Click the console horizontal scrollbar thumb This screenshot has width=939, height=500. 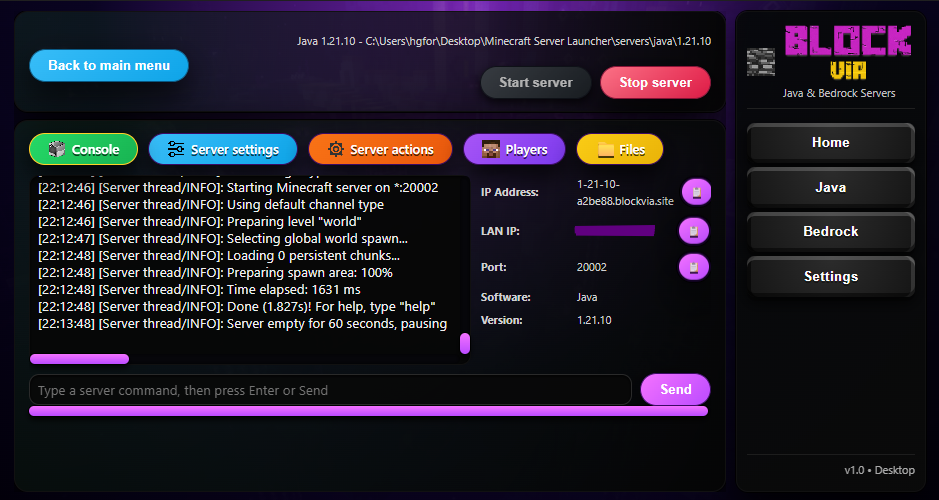[x=80, y=359]
